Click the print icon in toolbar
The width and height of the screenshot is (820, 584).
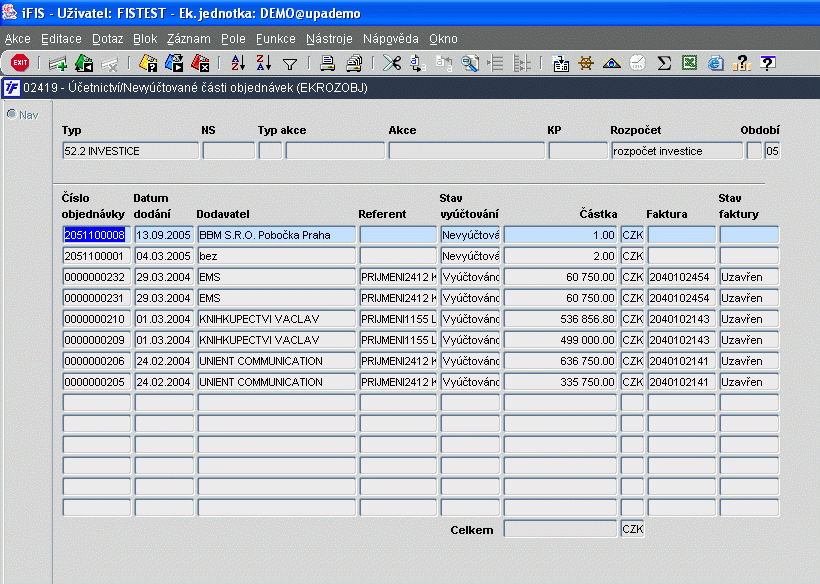pos(327,63)
